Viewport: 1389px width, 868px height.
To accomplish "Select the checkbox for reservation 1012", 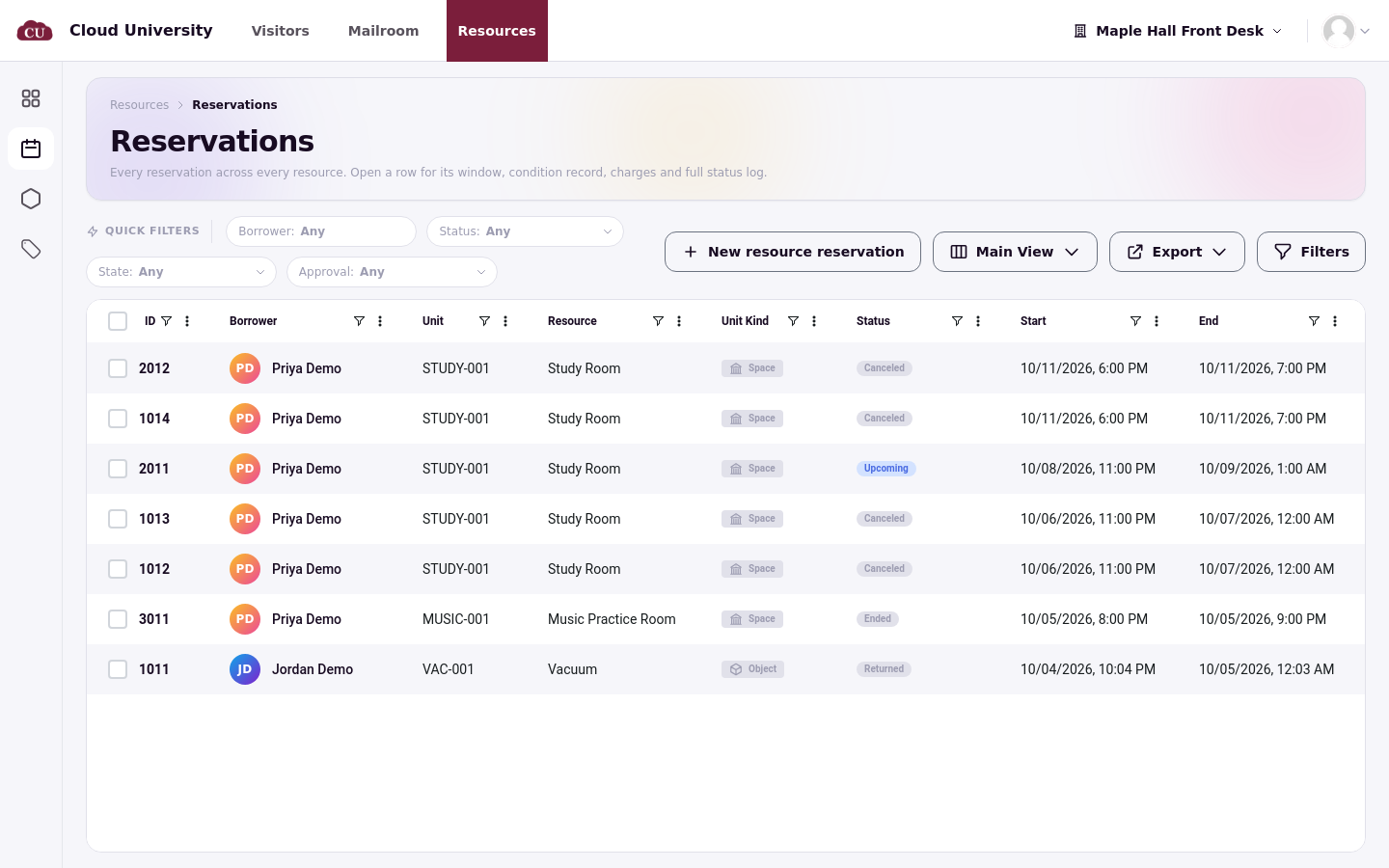I will pyautogui.click(x=118, y=569).
